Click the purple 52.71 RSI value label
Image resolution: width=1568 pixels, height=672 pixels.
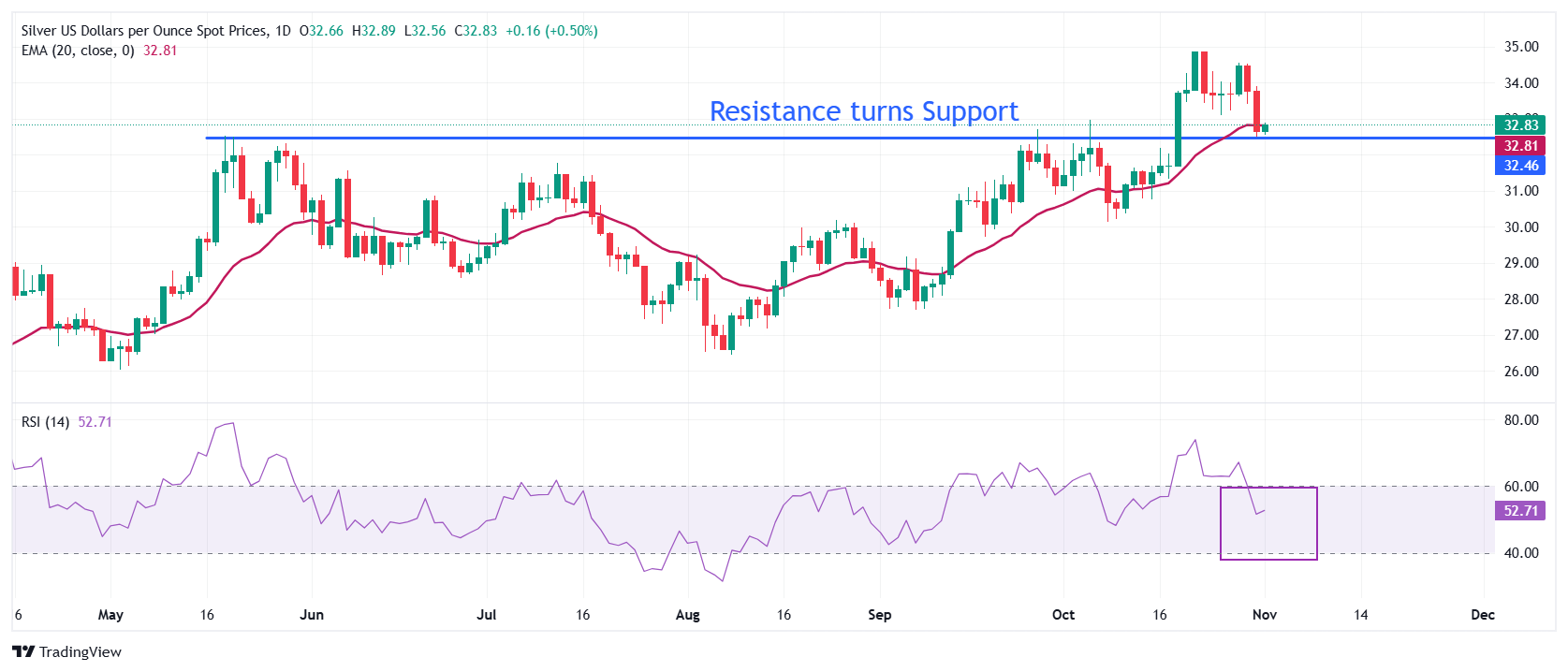(1521, 510)
